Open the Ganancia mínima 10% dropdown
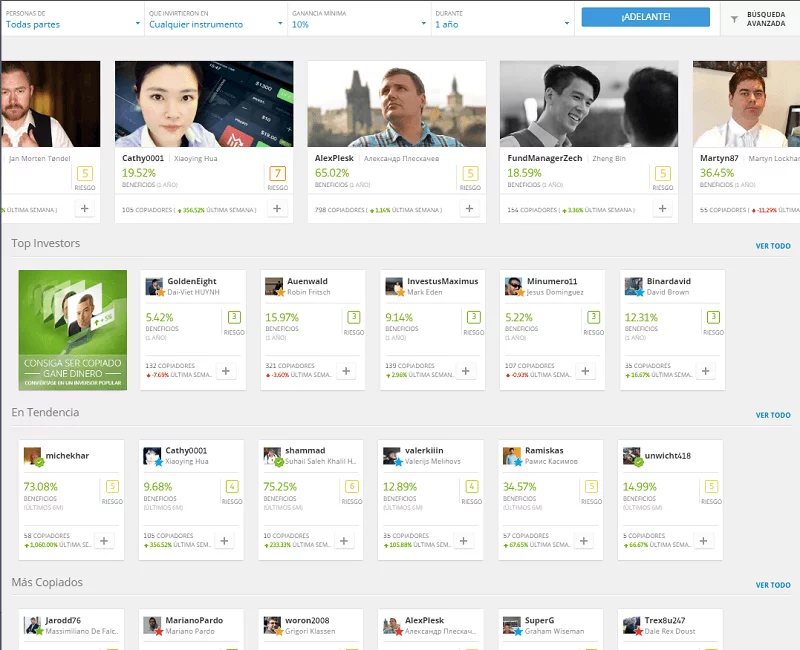Viewport: 800px width, 650px height. [x=359, y=19]
